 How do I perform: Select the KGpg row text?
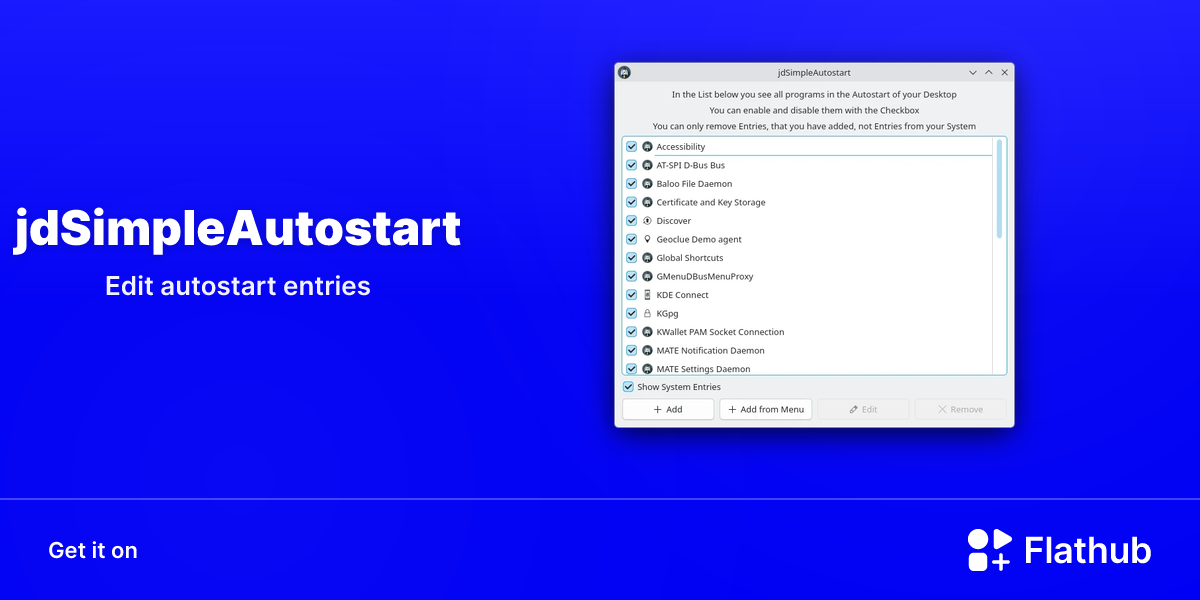(x=668, y=313)
